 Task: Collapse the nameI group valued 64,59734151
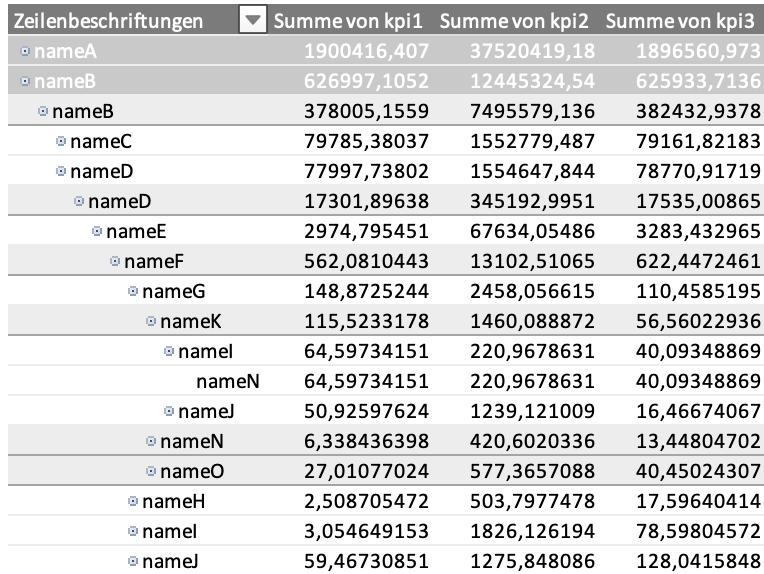169,351
